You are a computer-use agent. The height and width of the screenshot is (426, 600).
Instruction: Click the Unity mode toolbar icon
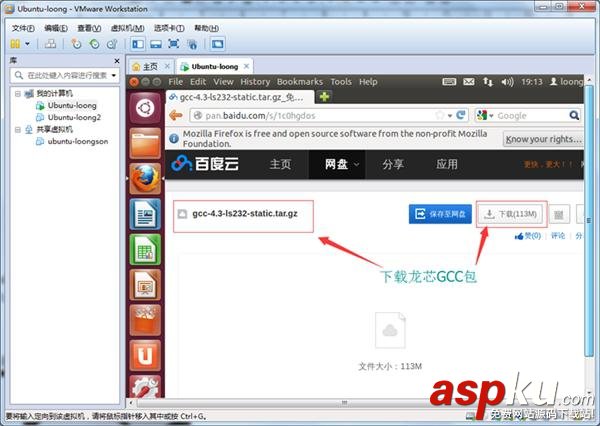point(192,44)
